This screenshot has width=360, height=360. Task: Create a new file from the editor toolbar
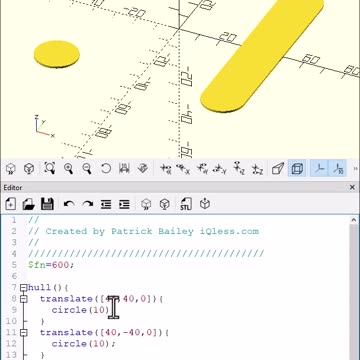(x=11, y=204)
